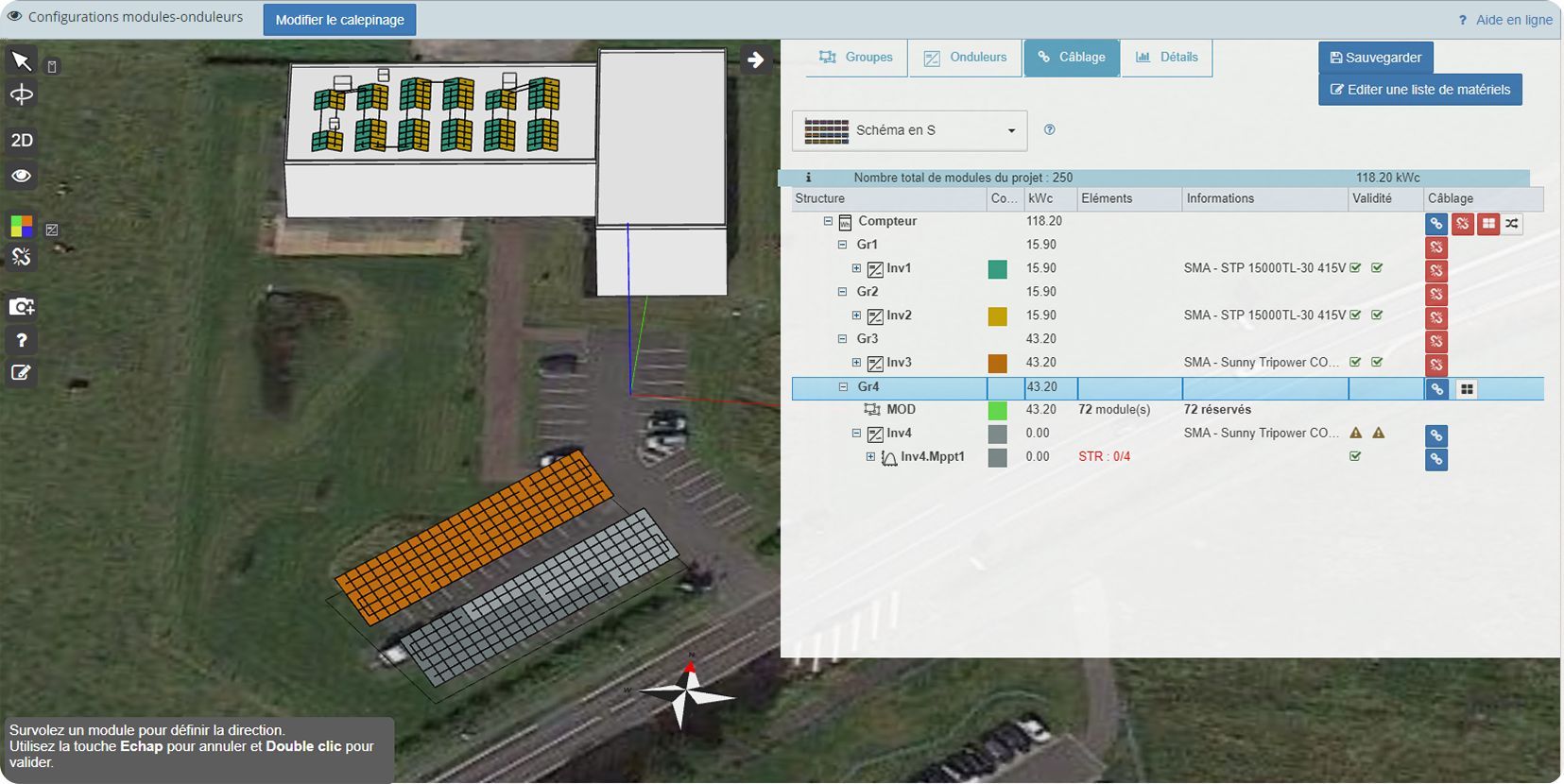Switch to the Onduleurs tab
The width and height of the screenshot is (1564, 784).
[965, 58]
